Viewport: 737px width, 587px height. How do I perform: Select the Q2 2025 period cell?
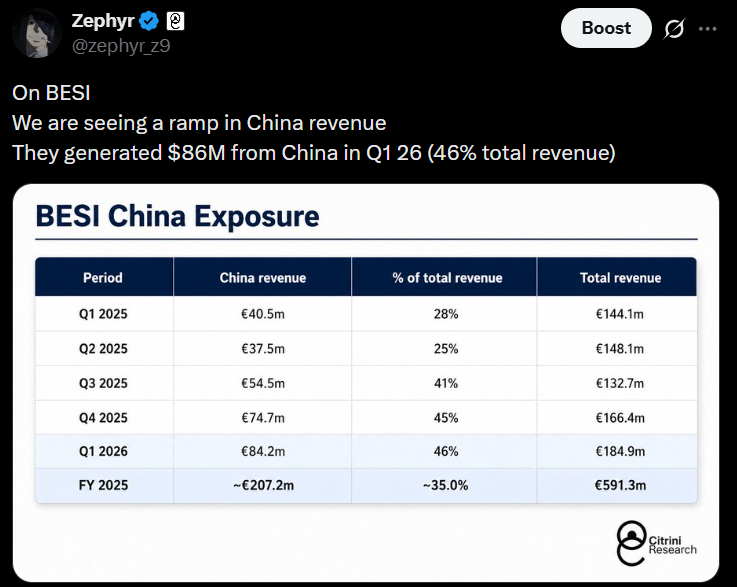click(103, 349)
